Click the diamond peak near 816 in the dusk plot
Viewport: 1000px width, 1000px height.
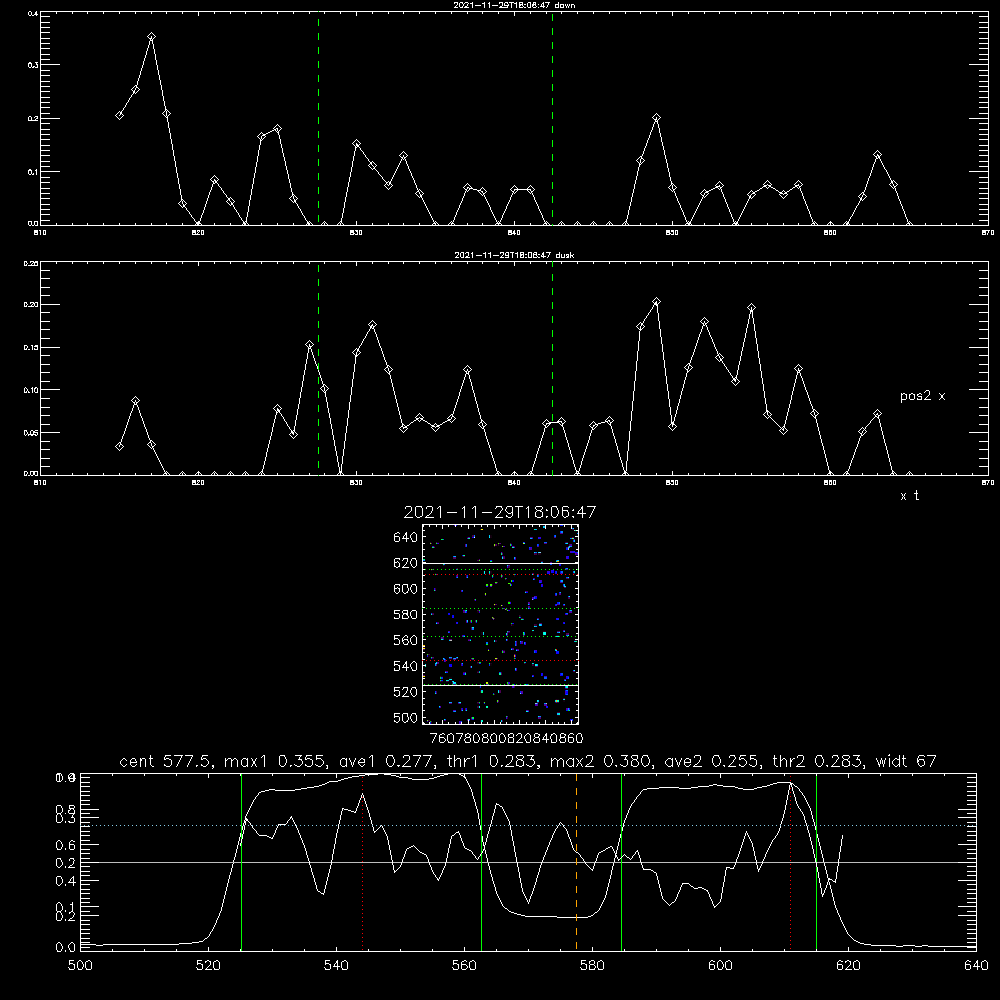pos(135,401)
